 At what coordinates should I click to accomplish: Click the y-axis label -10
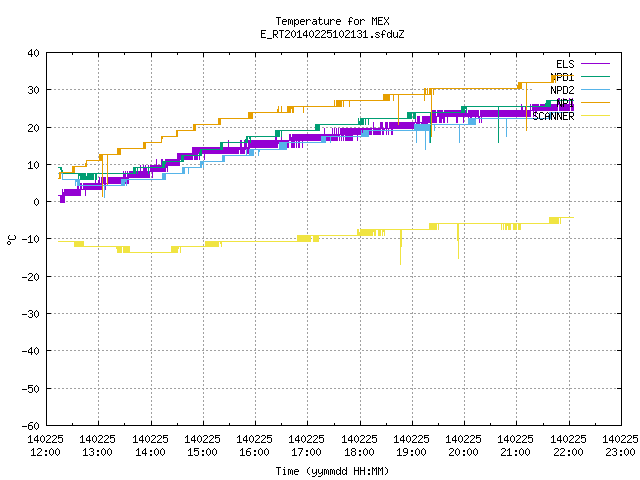coord(31,239)
